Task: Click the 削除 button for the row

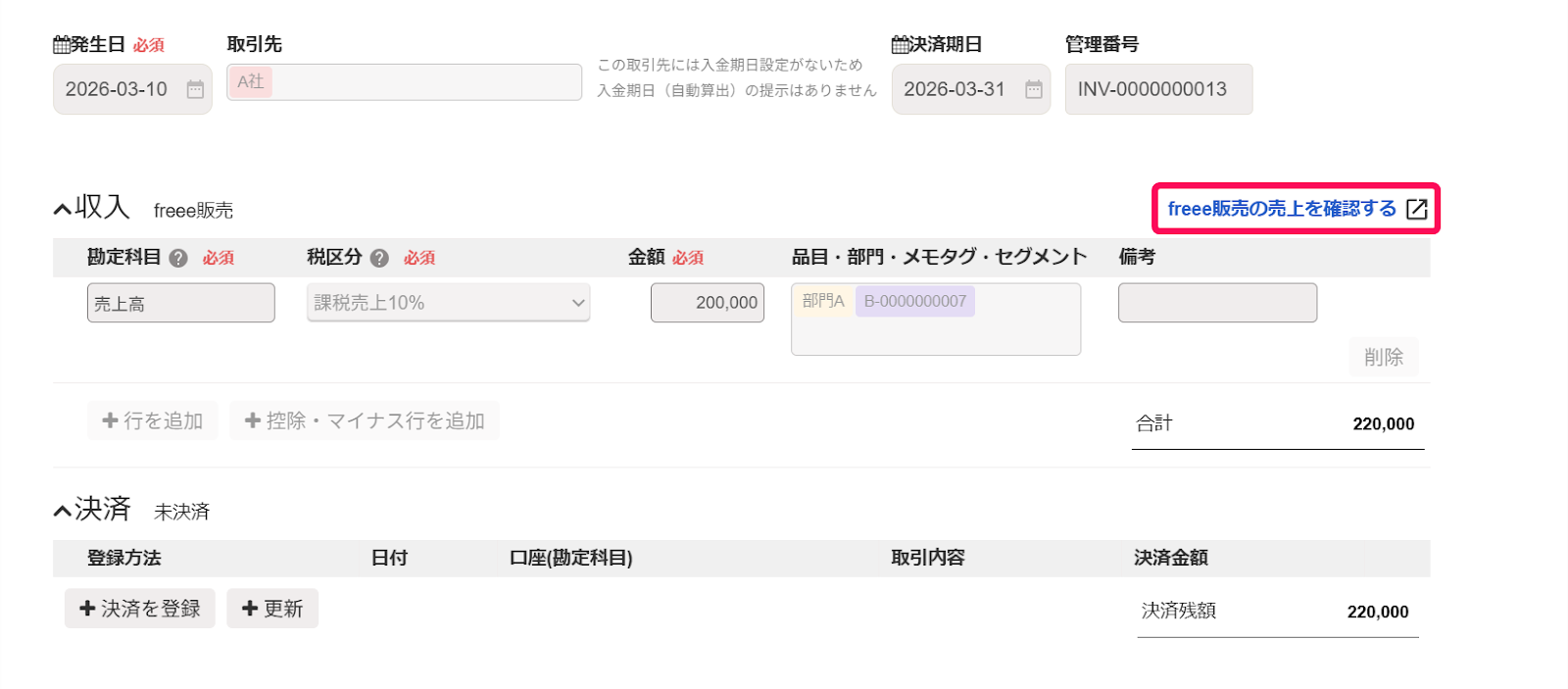Action: [x=1384, y=357]
